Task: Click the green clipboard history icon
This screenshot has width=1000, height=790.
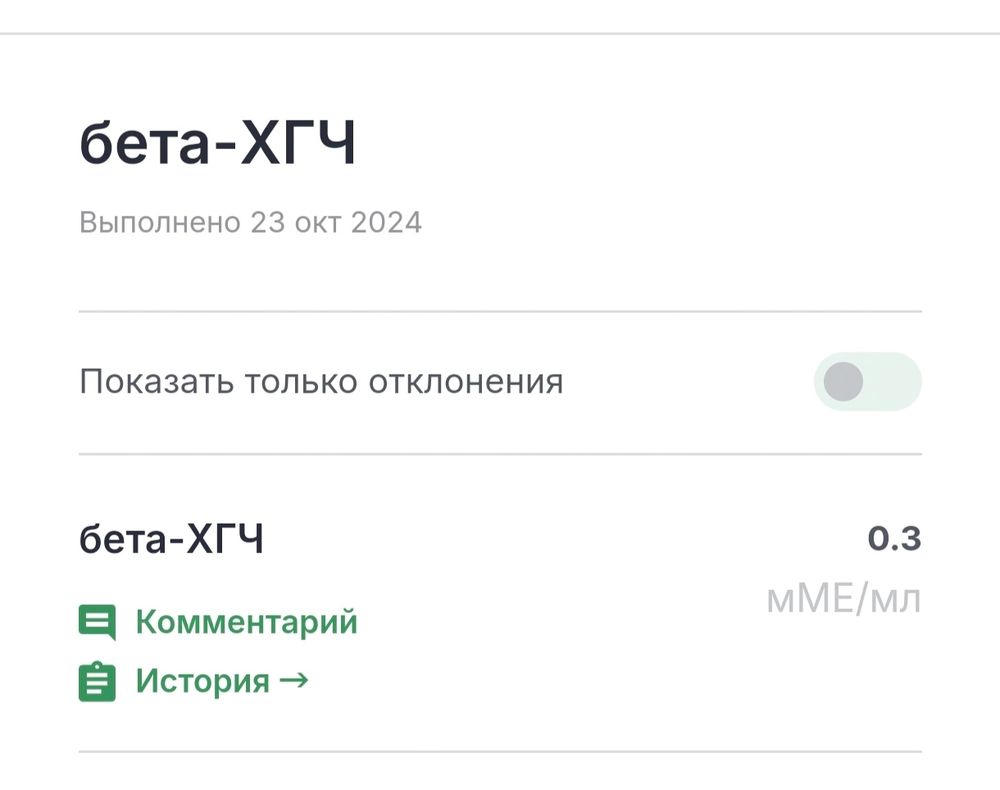Action: pos(97,681)
